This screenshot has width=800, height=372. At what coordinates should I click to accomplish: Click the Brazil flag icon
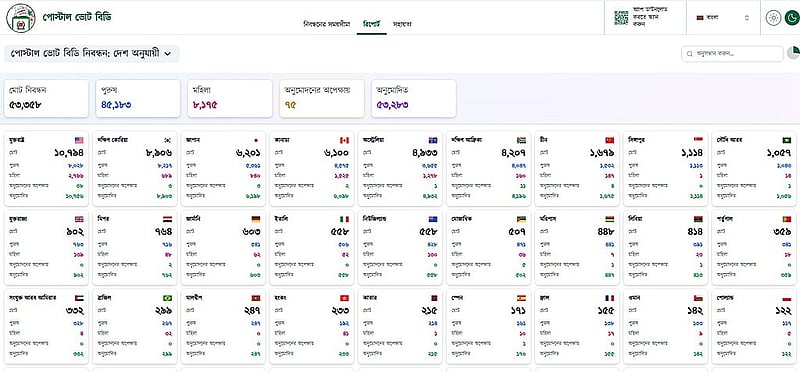point(168,298)
